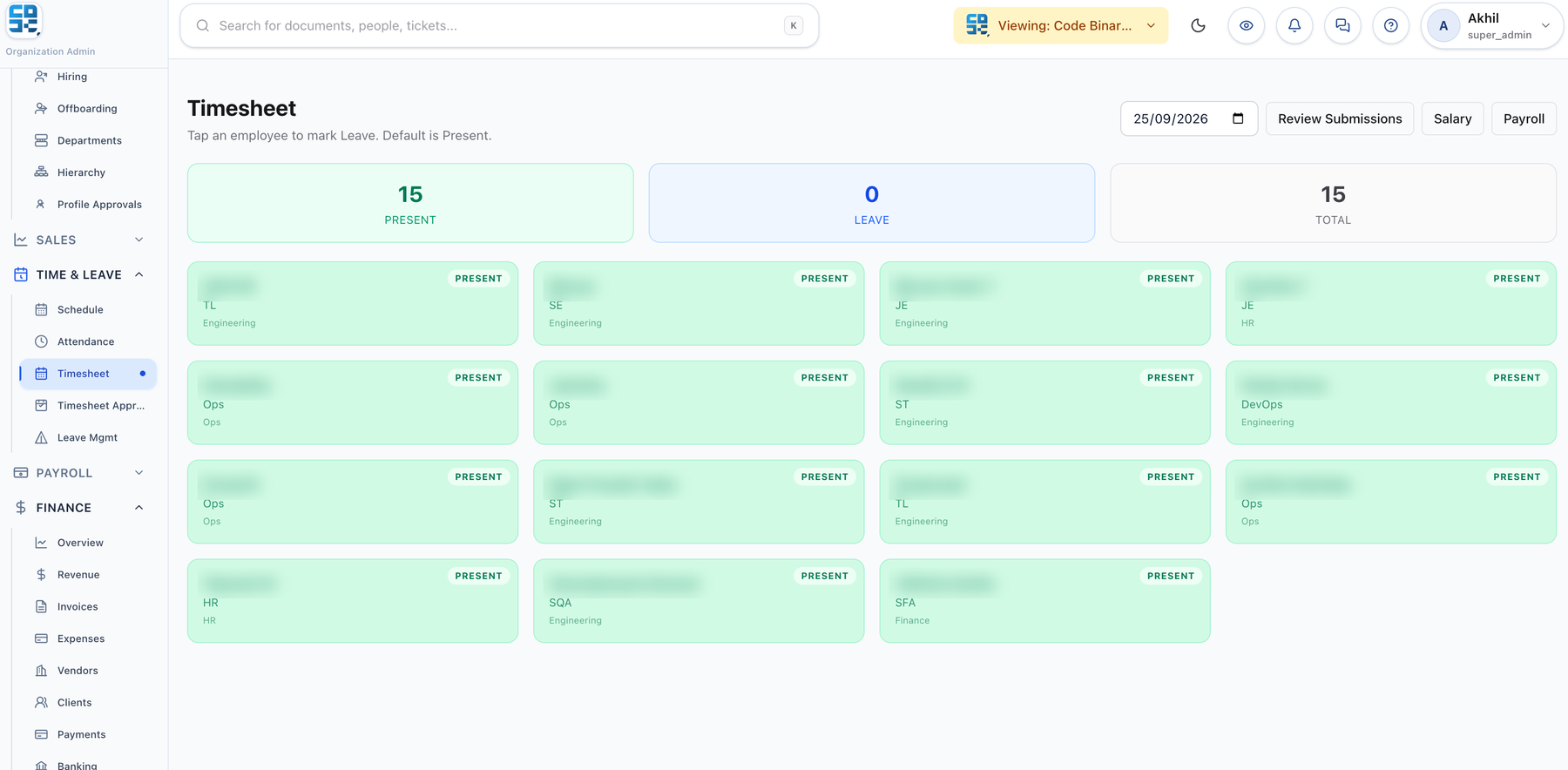1568x770 pixels.
Task: Select the LEAVE summary card
Action: pyautogui.click(x=872, y=203)
